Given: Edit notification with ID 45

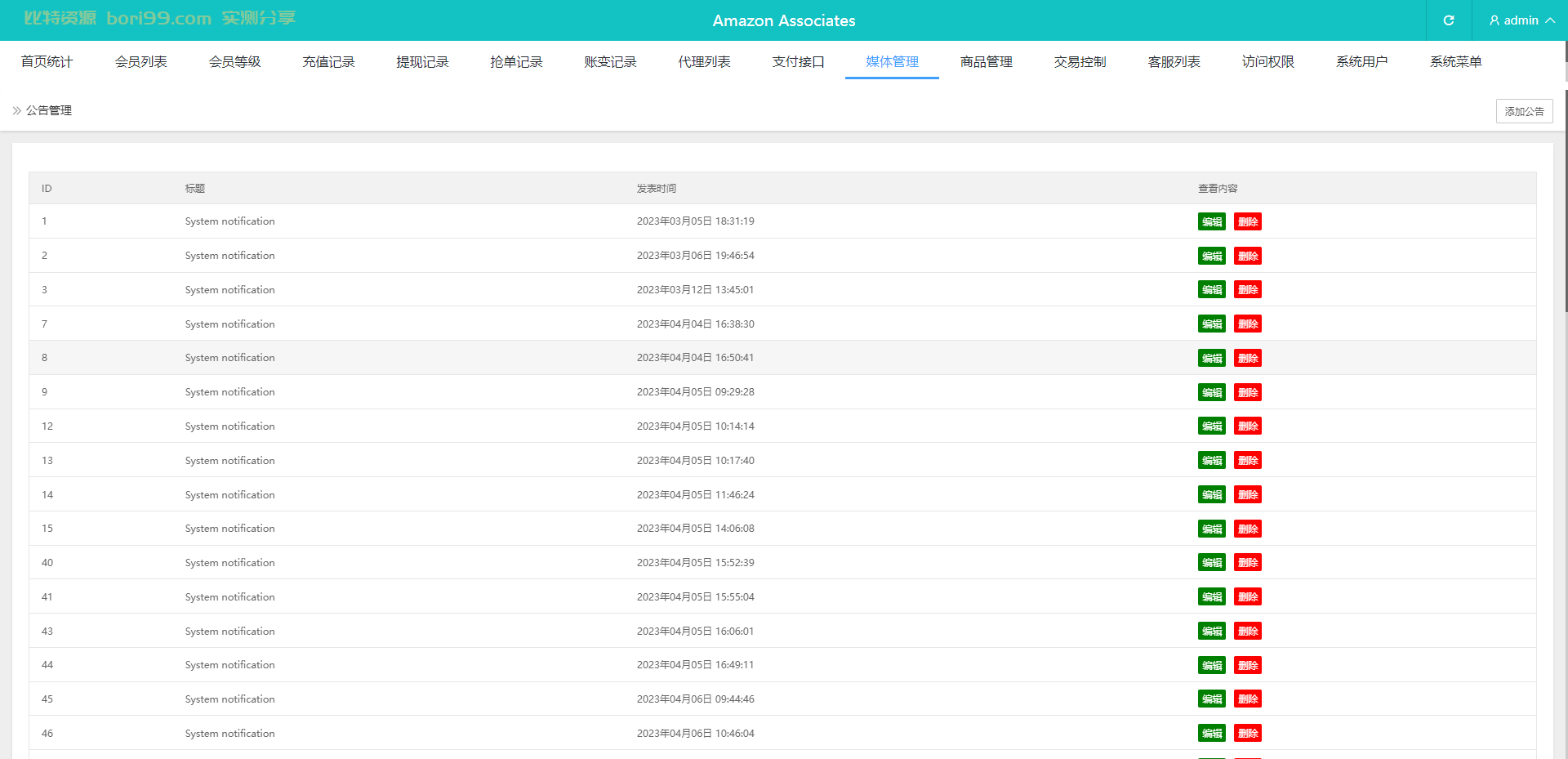Looking at the screenshot, I should coord(1212,699).
